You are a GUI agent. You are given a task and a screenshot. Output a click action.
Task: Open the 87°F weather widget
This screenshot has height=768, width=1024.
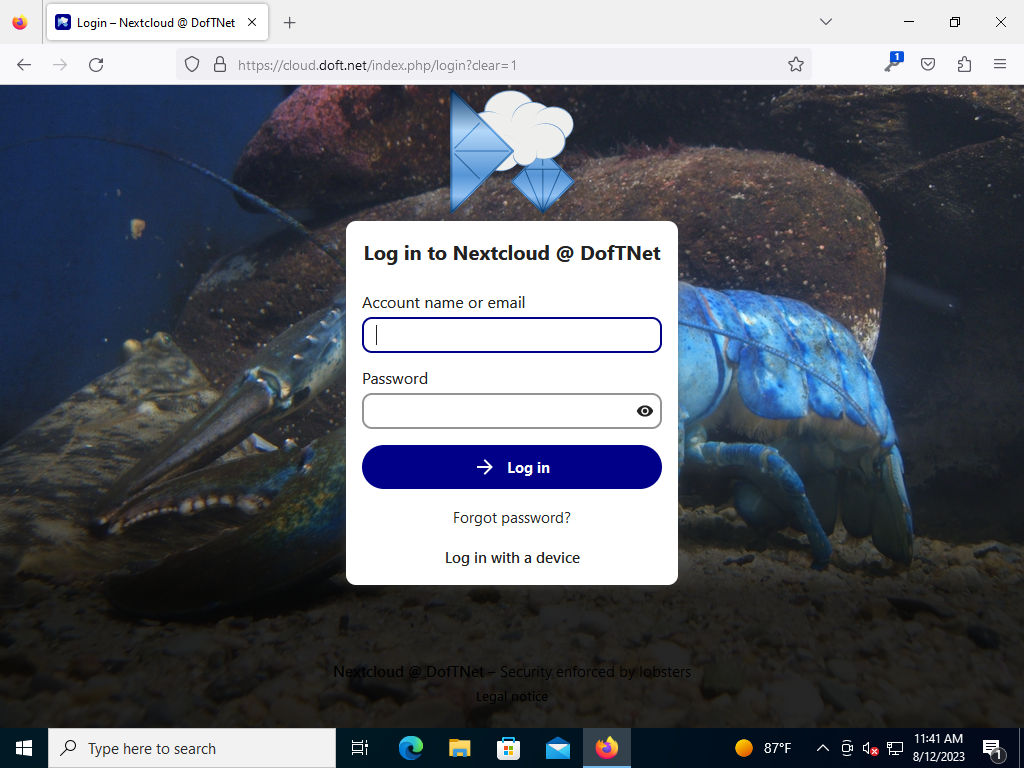tap(763, 748)
